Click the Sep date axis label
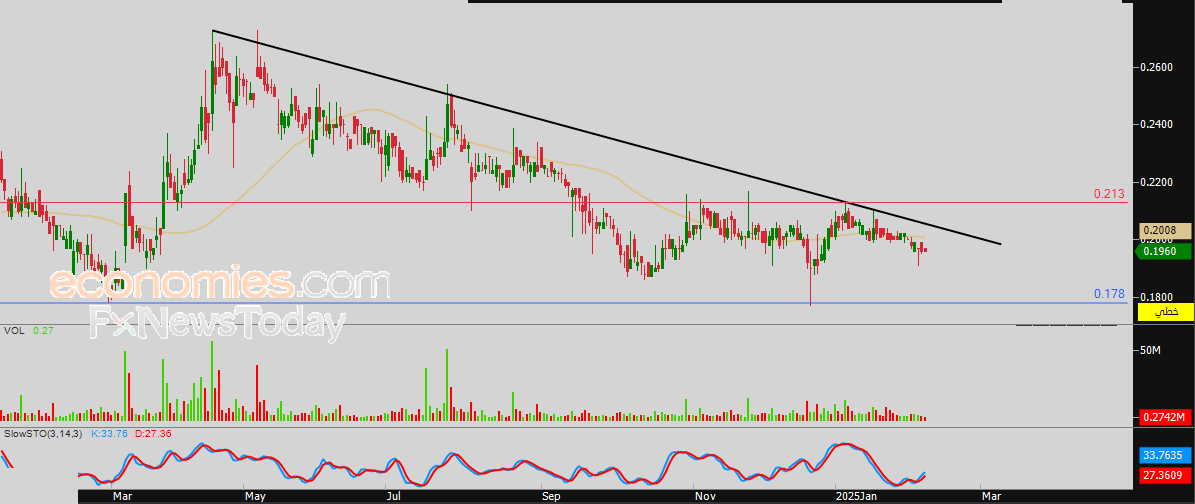The height and width of the screenshot is (504, 1195). tap(552, 496)
